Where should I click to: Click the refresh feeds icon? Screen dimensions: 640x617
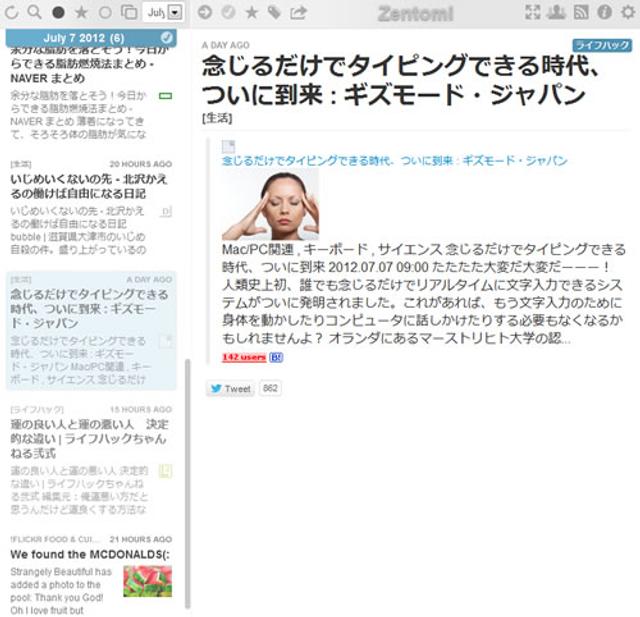click(x=11, y=13)
